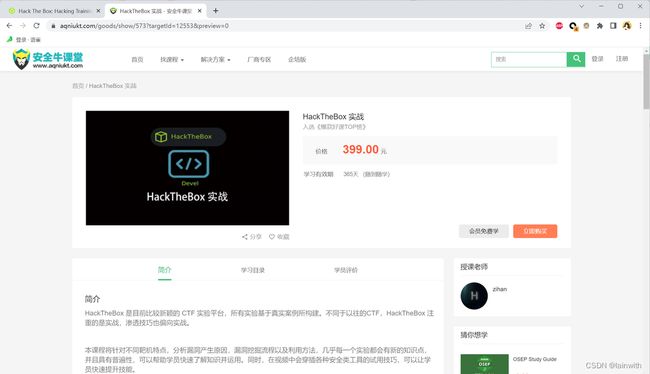This screenshot has height=374, width=650.
Task: Open the tab search chevron in title bar
Action: click(x=581, y=6)
